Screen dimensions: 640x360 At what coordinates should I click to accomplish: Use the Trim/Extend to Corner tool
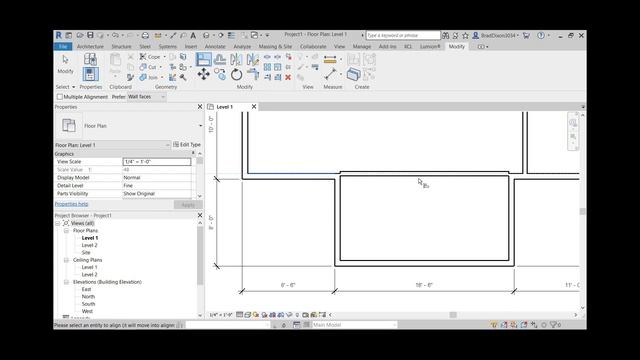(253, 74)
